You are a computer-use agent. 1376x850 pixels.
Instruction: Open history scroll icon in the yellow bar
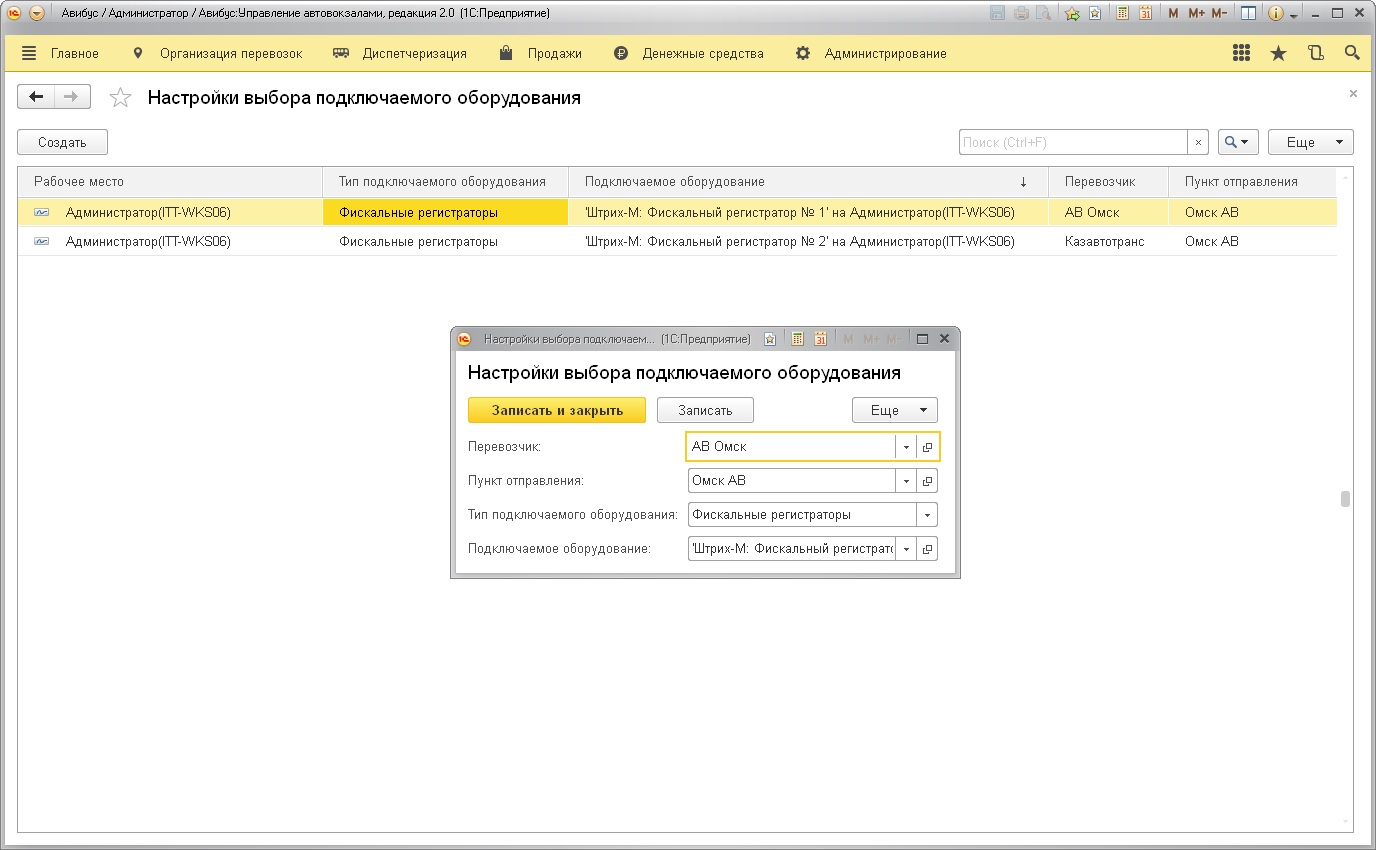(1316, 53)
